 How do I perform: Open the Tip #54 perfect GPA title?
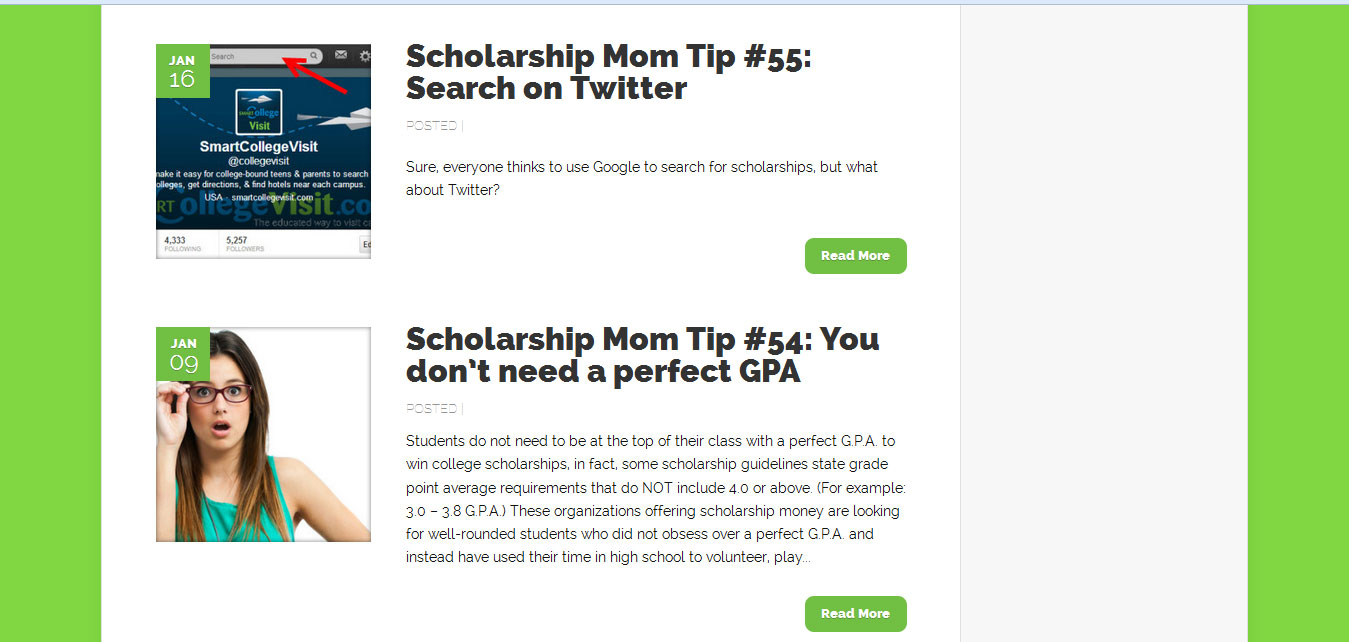pos(642,355)
